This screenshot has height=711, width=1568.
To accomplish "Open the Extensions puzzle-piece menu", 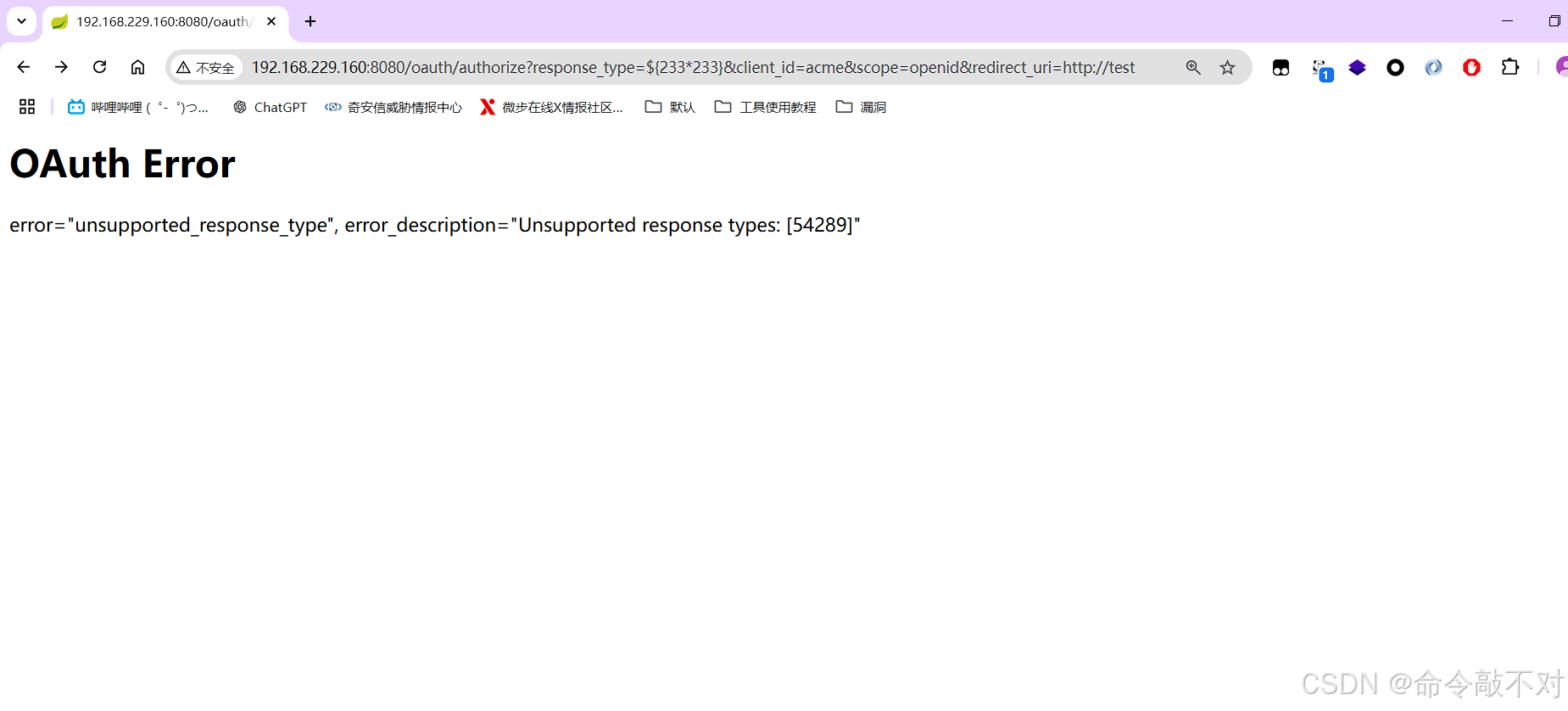I will coord(1510,67).
